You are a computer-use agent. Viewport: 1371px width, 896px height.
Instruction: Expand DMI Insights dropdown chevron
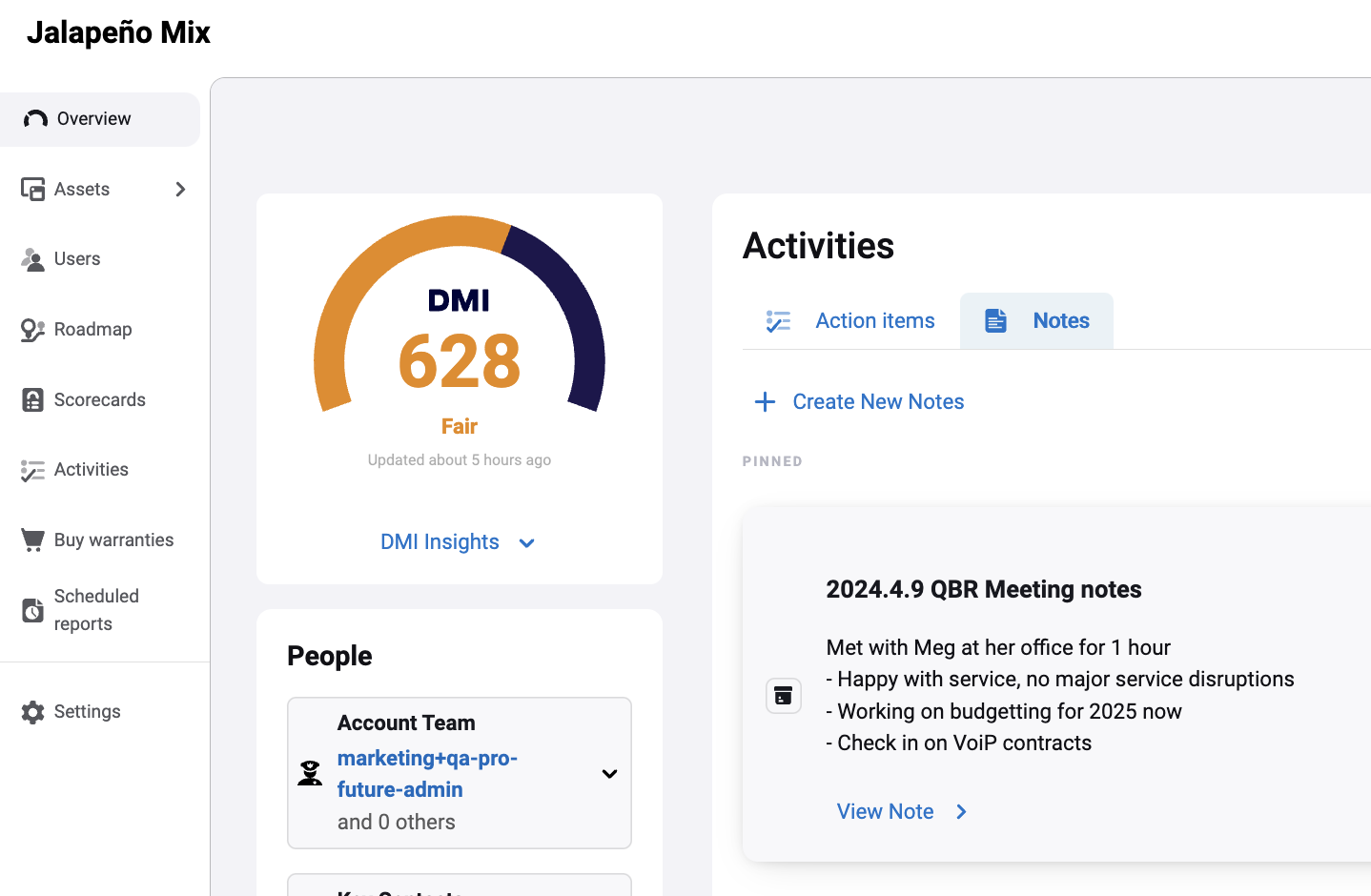coord(526,543)
